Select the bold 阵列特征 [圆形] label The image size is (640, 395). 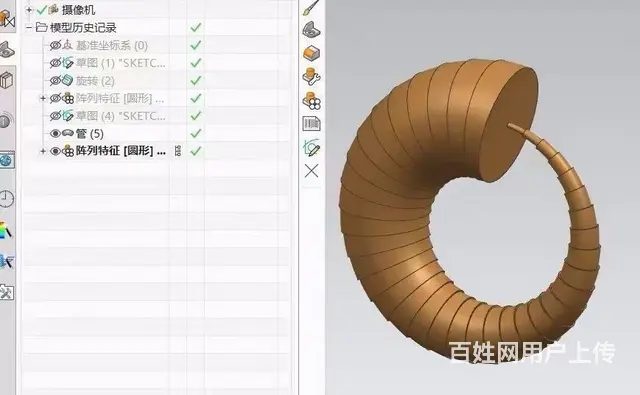click(x=121, y=151)
